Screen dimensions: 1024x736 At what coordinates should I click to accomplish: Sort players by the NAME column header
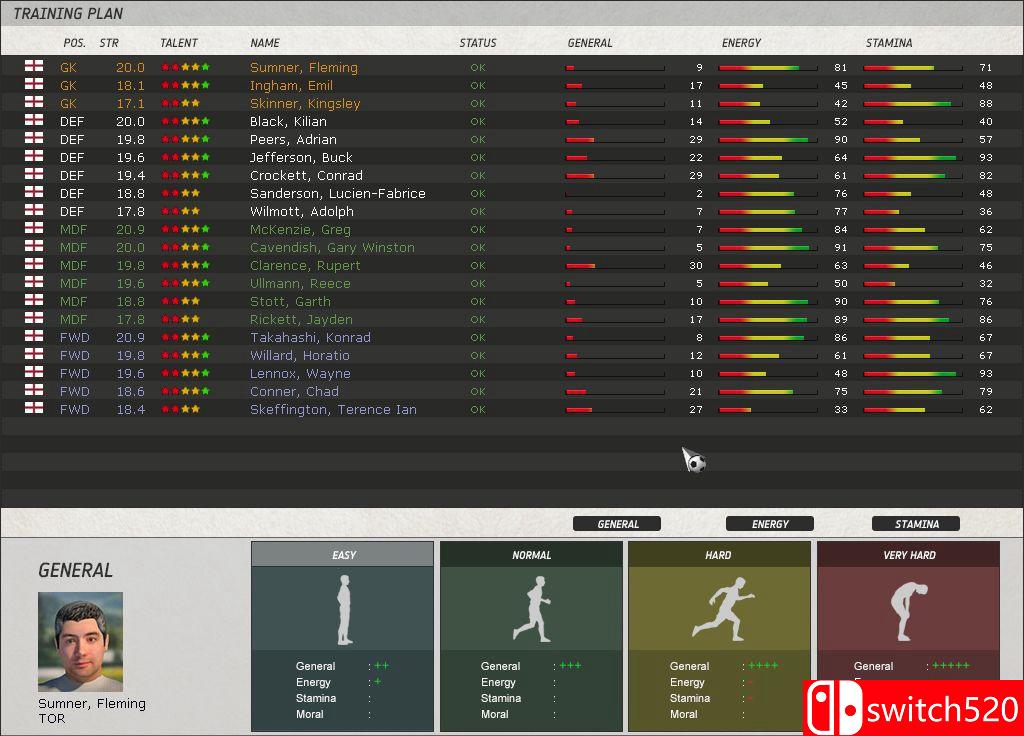pos(265,43)
